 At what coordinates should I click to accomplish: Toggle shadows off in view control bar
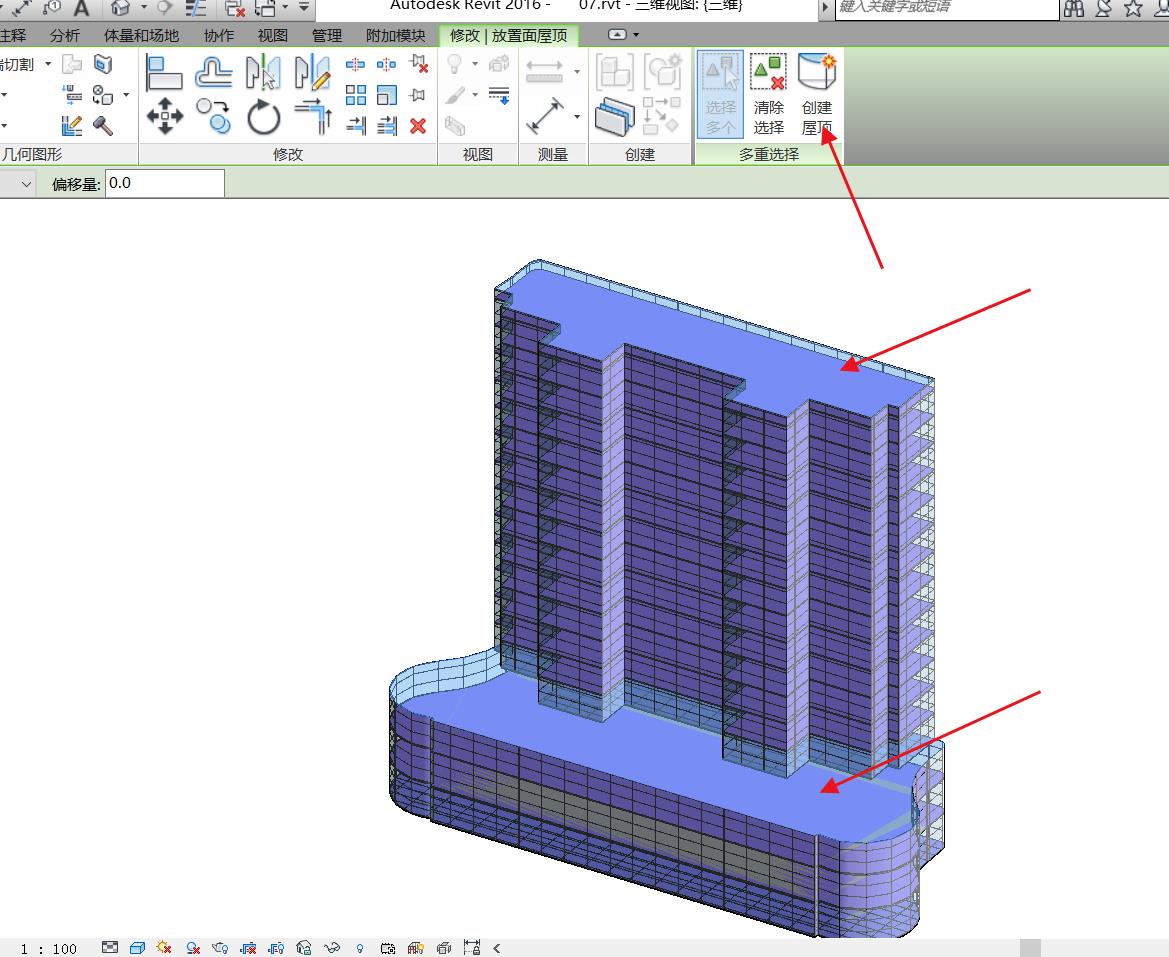click(193, 948)
